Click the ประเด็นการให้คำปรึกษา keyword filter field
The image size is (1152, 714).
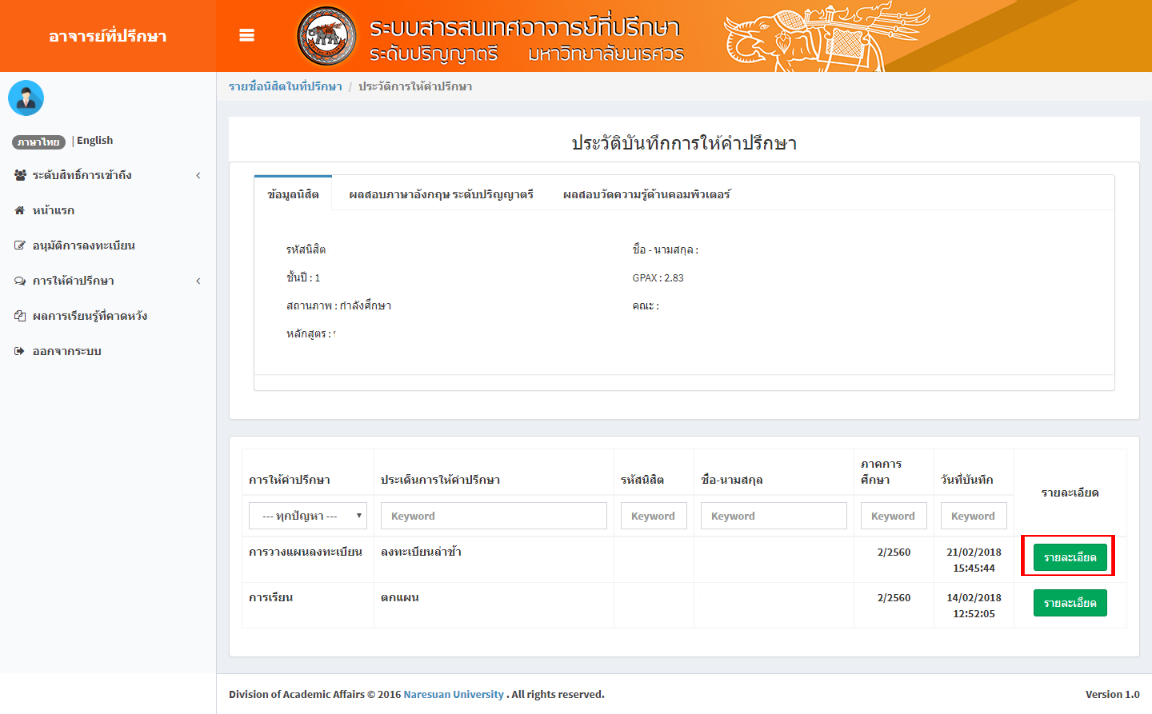point(494,516)
